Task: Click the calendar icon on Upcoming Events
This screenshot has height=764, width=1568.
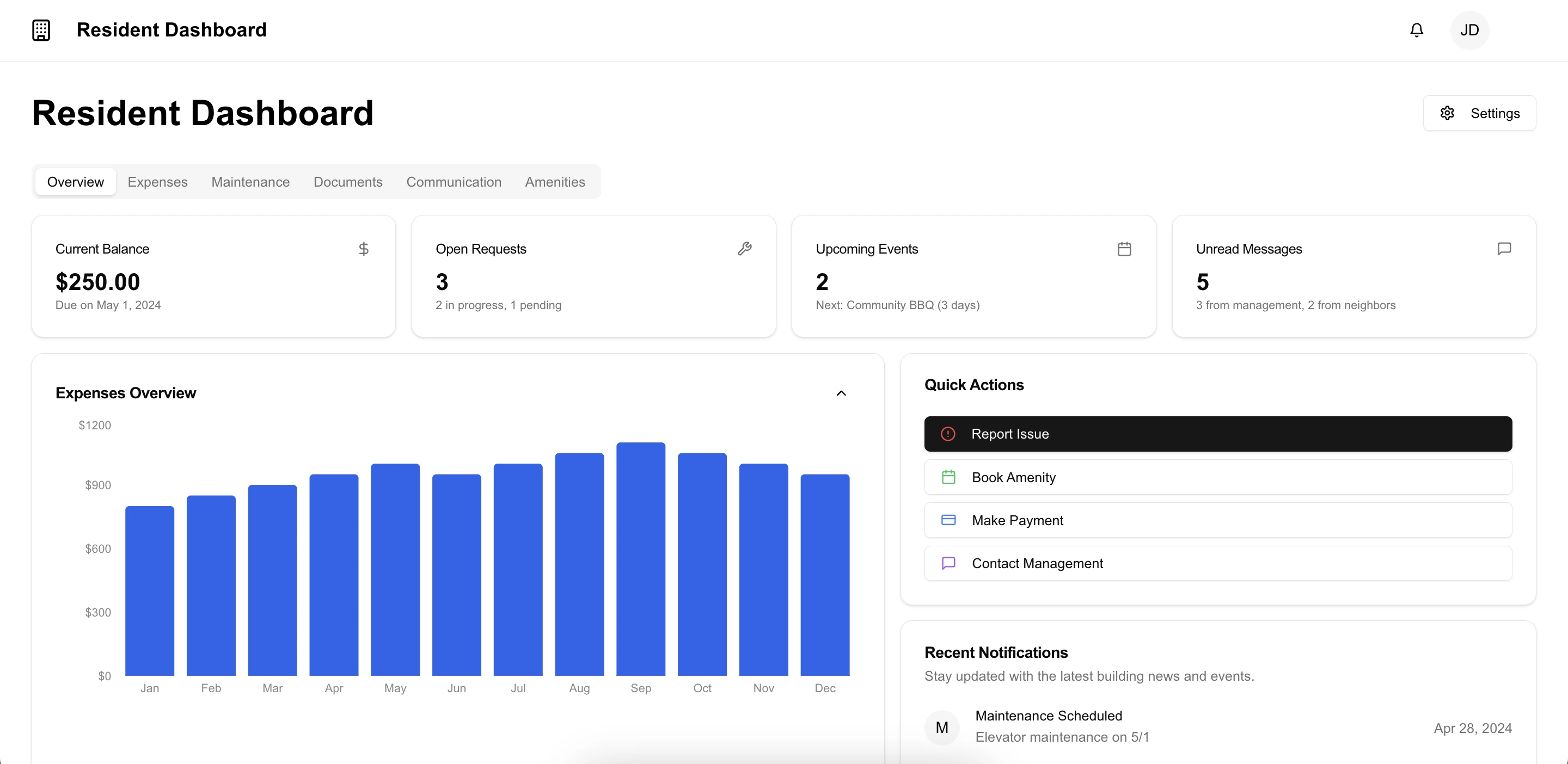Action: 1124,249
